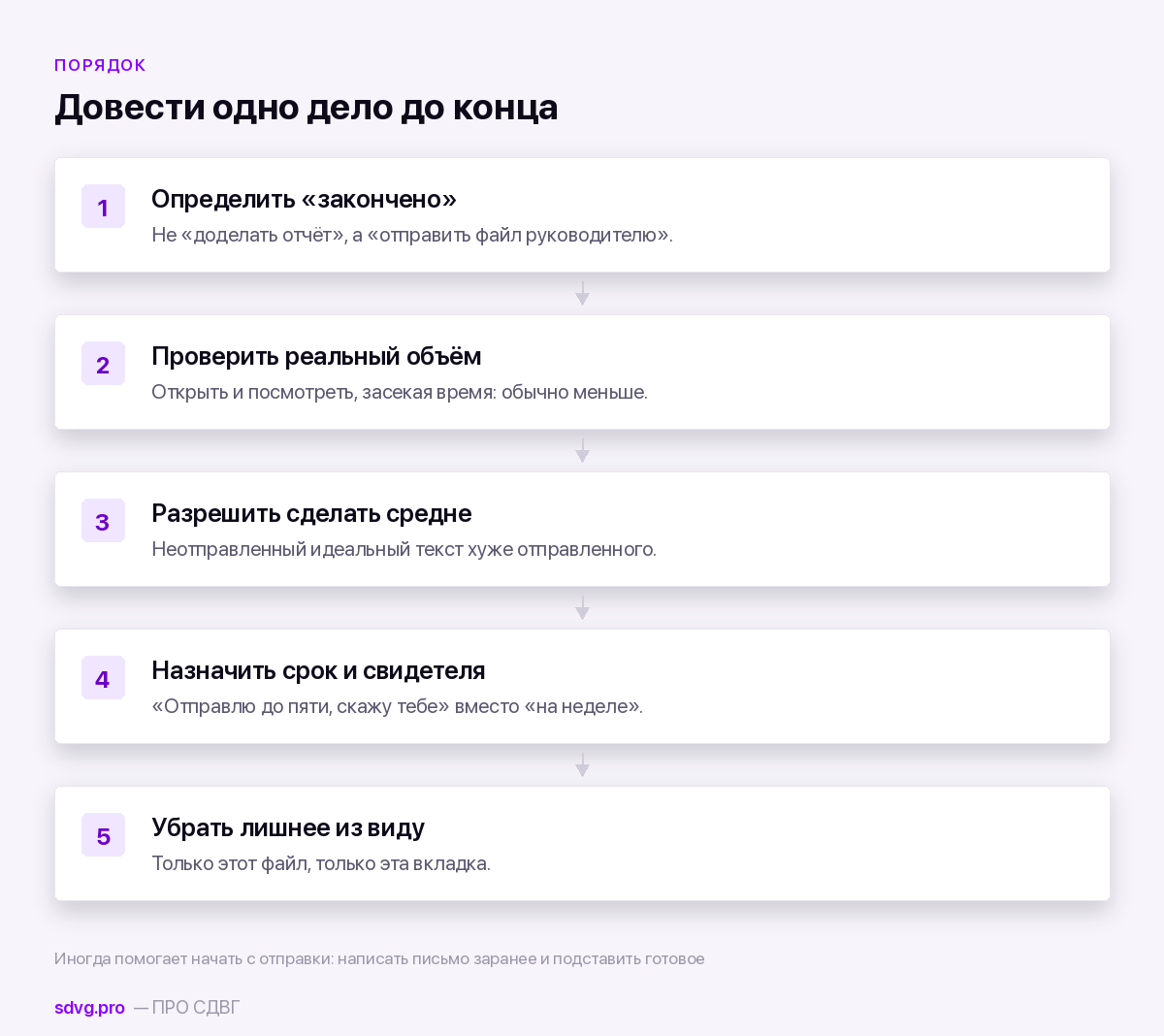Click the text 'Открыть и посмотреть, засекая время'
This screenshot has width=1164, height=1036.
pyautogui.click(x=323, y=392)
